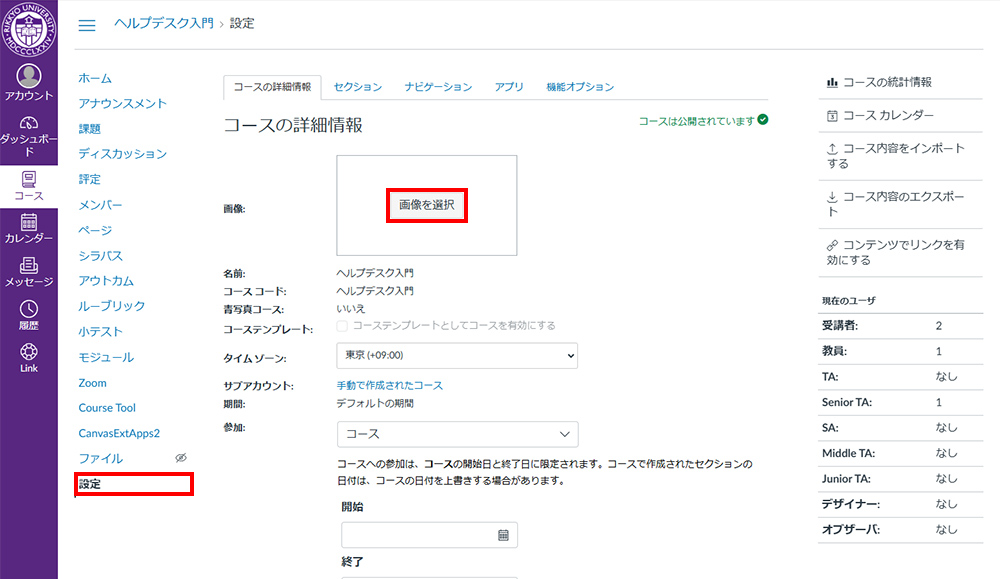1000x579 pixels.
Task: Click the hidden eye icon beside ファイル
Action: (181, 458)
